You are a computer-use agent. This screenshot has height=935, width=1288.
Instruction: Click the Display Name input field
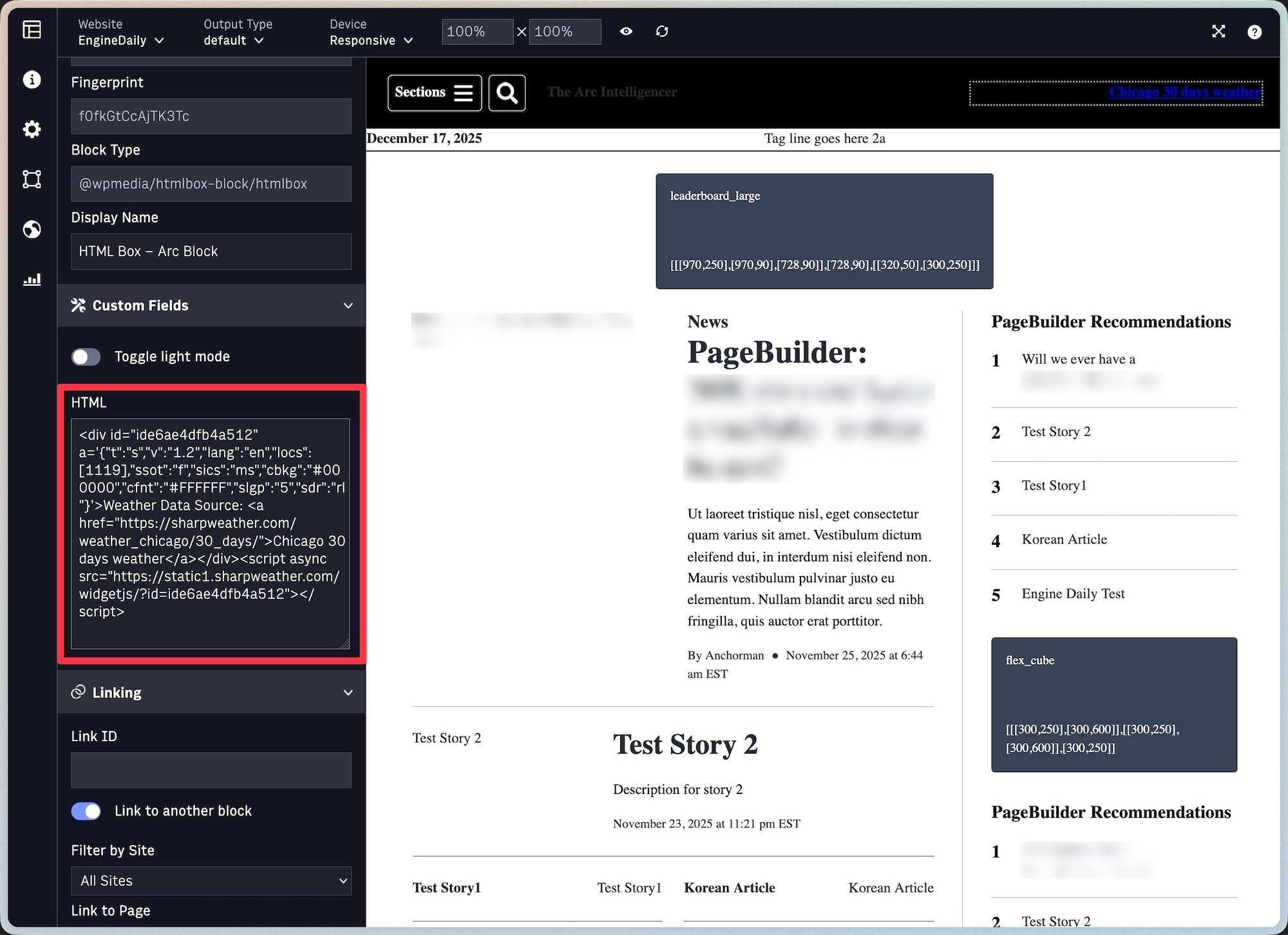[211, 251]
